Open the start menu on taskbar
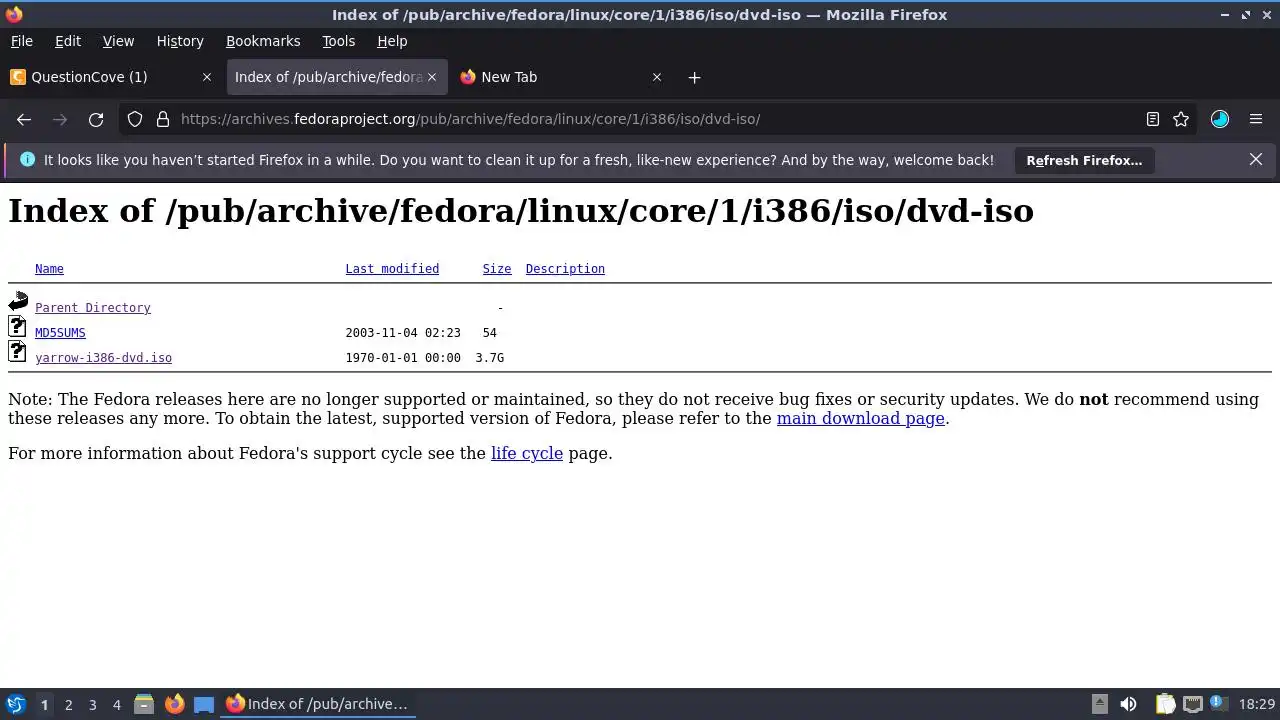 pos(16,704)
